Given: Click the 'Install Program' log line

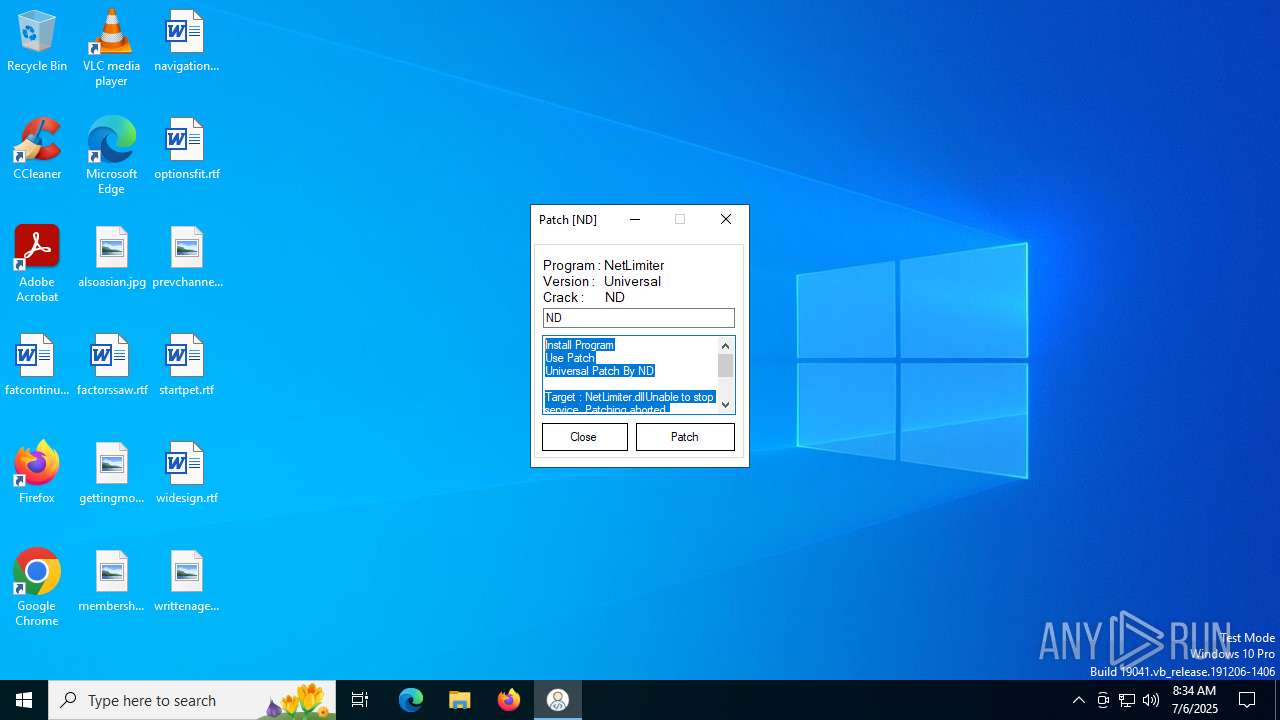Looking at the screenshot, I should [x=580, y=345].
